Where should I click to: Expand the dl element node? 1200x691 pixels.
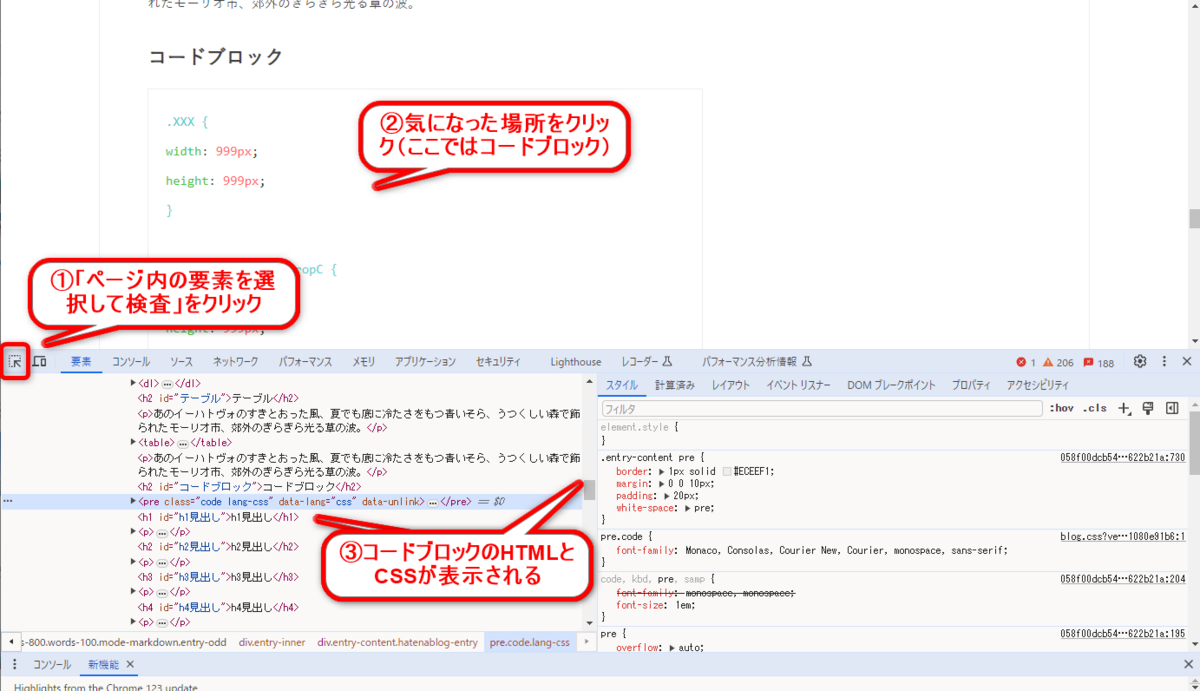134,383
